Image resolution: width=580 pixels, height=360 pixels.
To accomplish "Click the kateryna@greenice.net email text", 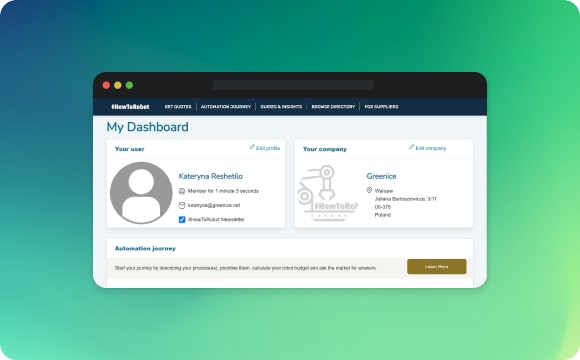I will point(214,205).
